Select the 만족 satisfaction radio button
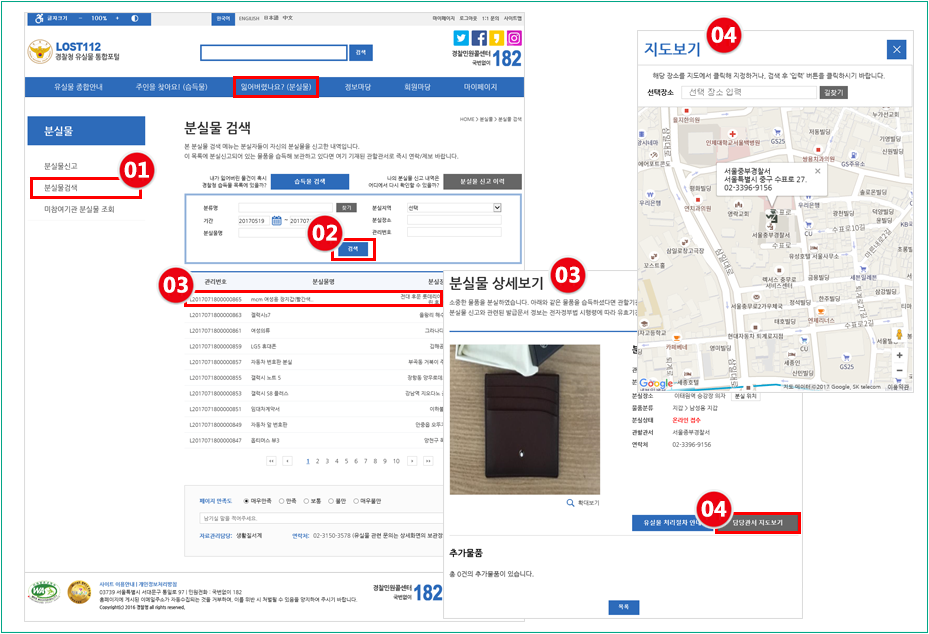Screen dimensions: 929x634 click(281, 501)
